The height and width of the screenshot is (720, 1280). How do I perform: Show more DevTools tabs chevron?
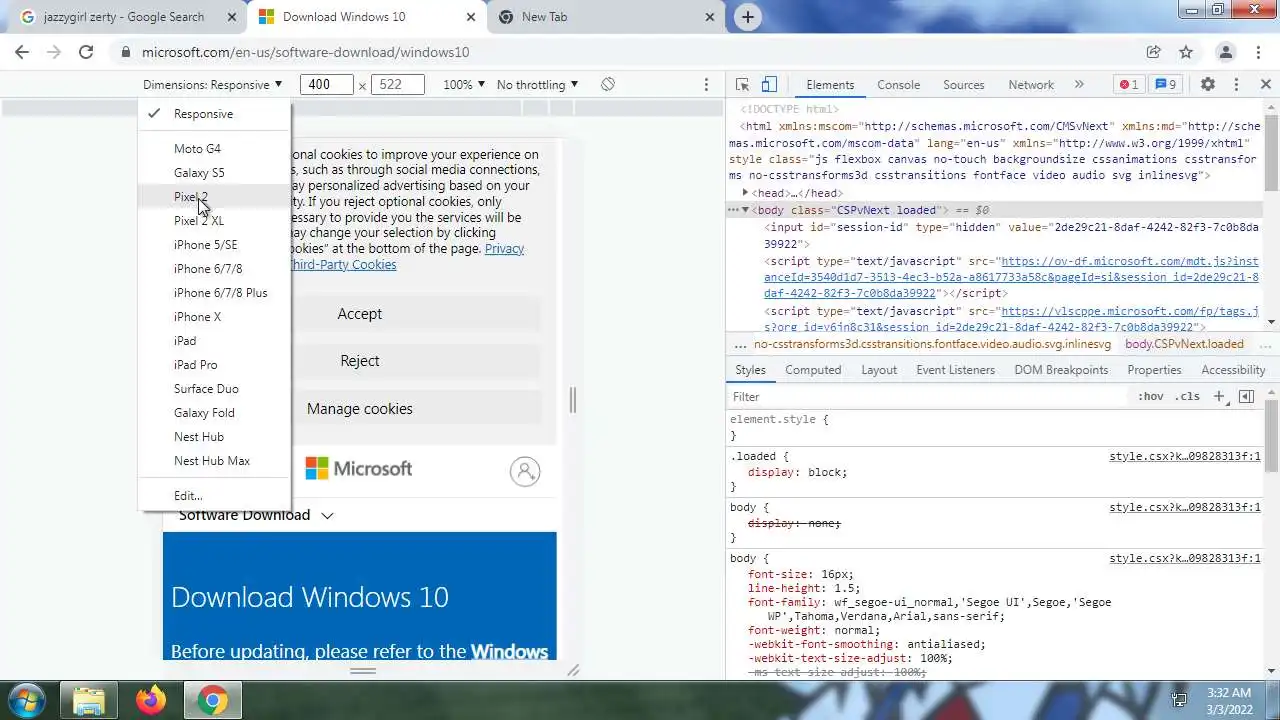tap(1079, 85)
